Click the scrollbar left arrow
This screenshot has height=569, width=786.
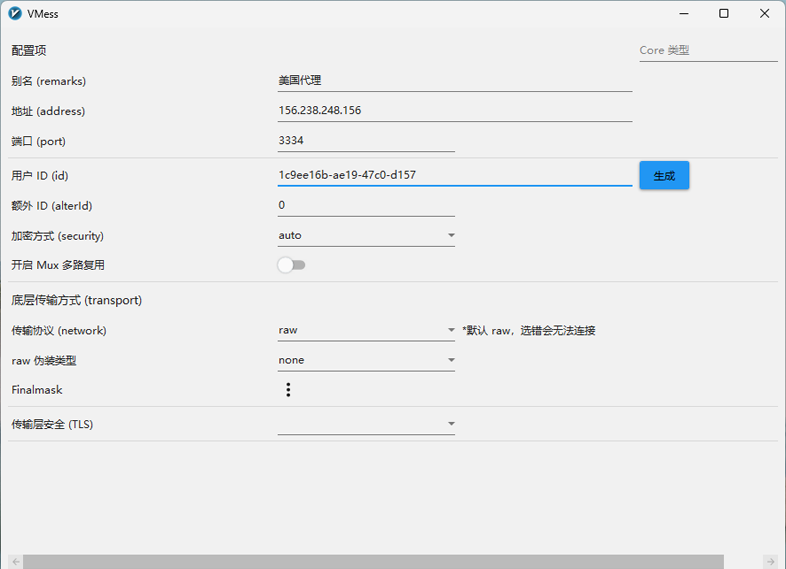pyautogui.click(x=16, y=561)
